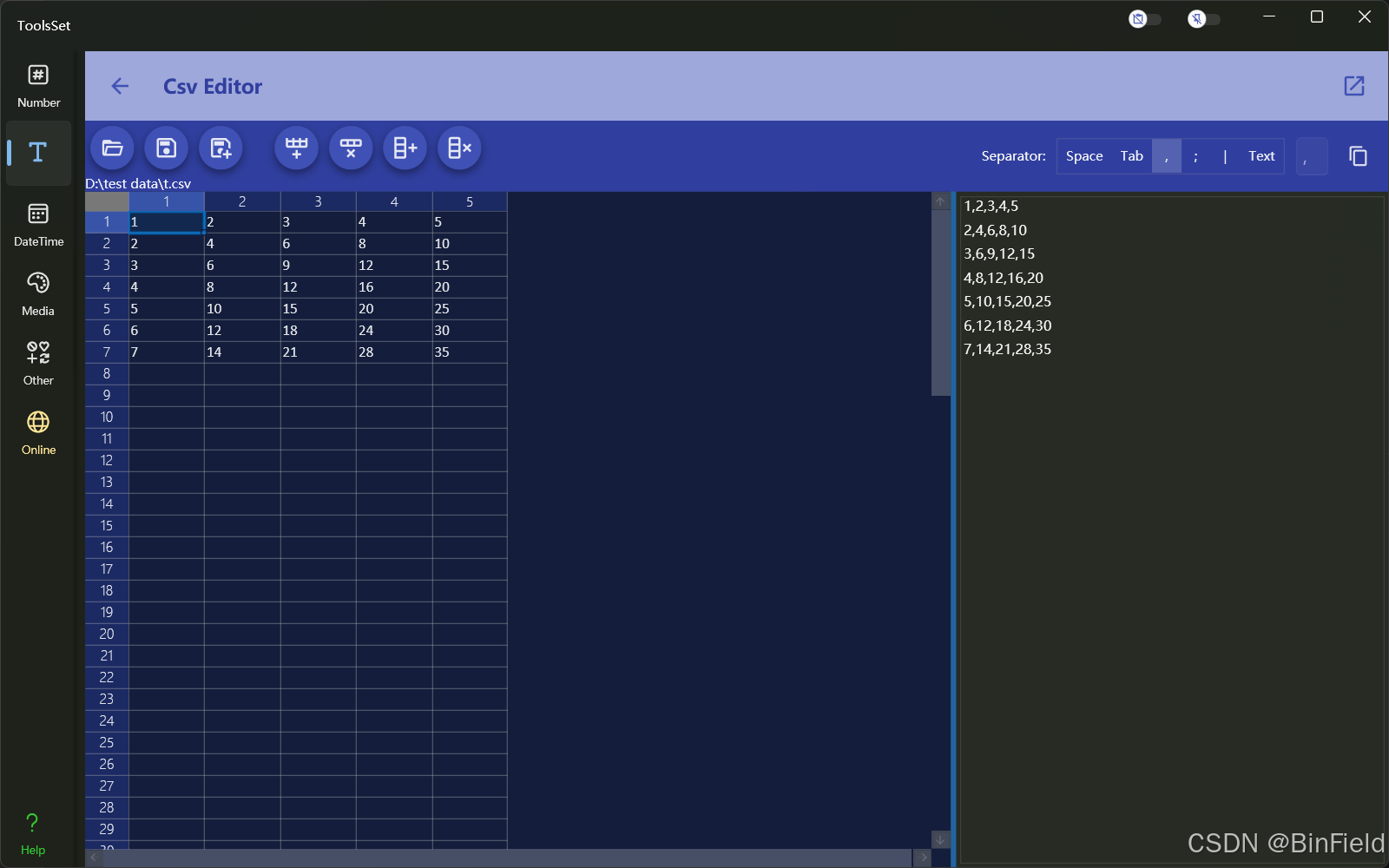
Task: Choose semicolon as the separator
Action: [1195, 156]
